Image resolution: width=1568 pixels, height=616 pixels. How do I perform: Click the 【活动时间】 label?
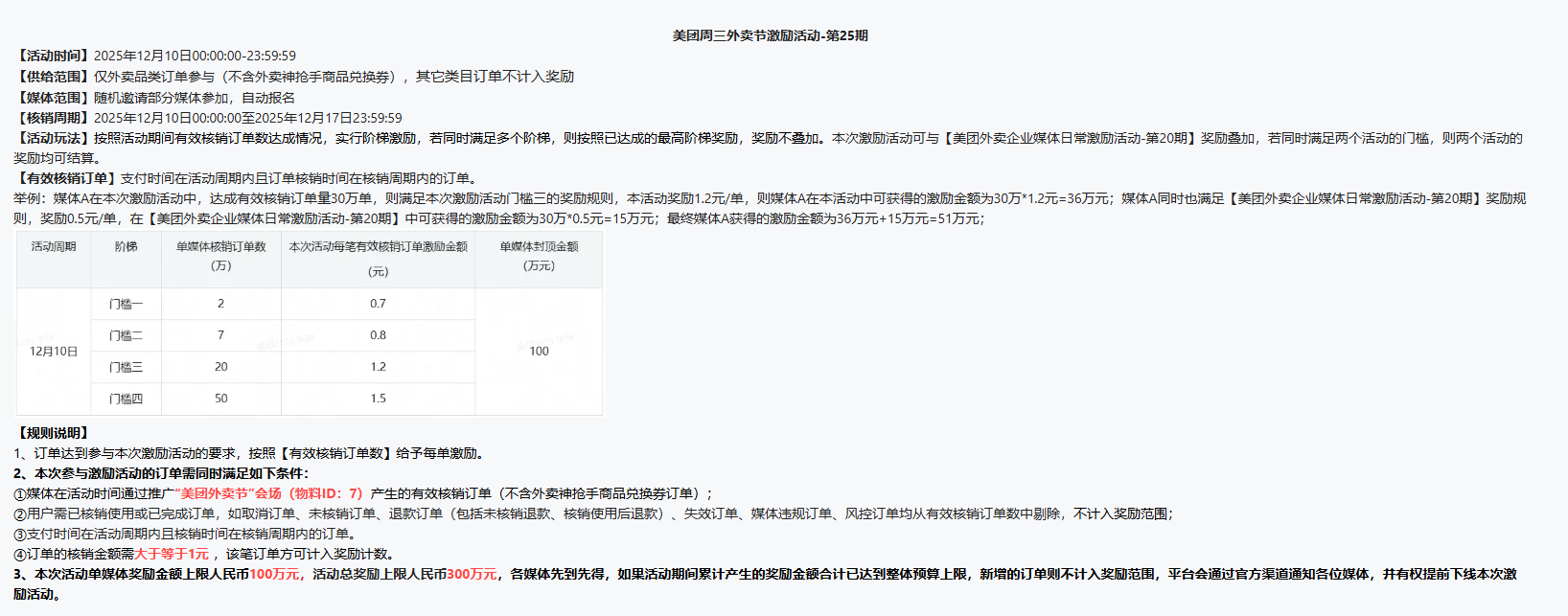pos(54,56)
